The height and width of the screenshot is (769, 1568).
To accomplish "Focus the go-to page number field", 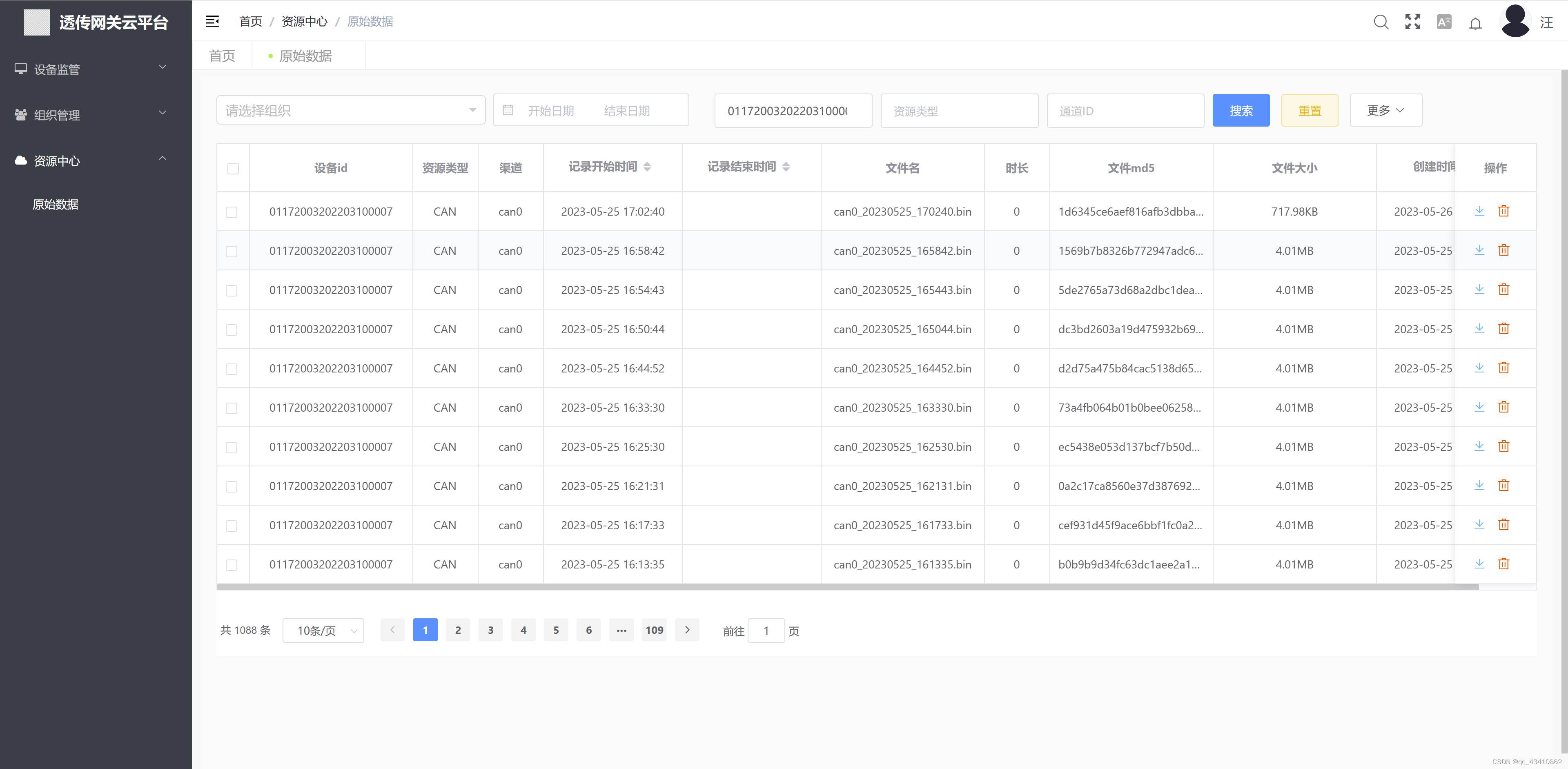I will 766,631.
